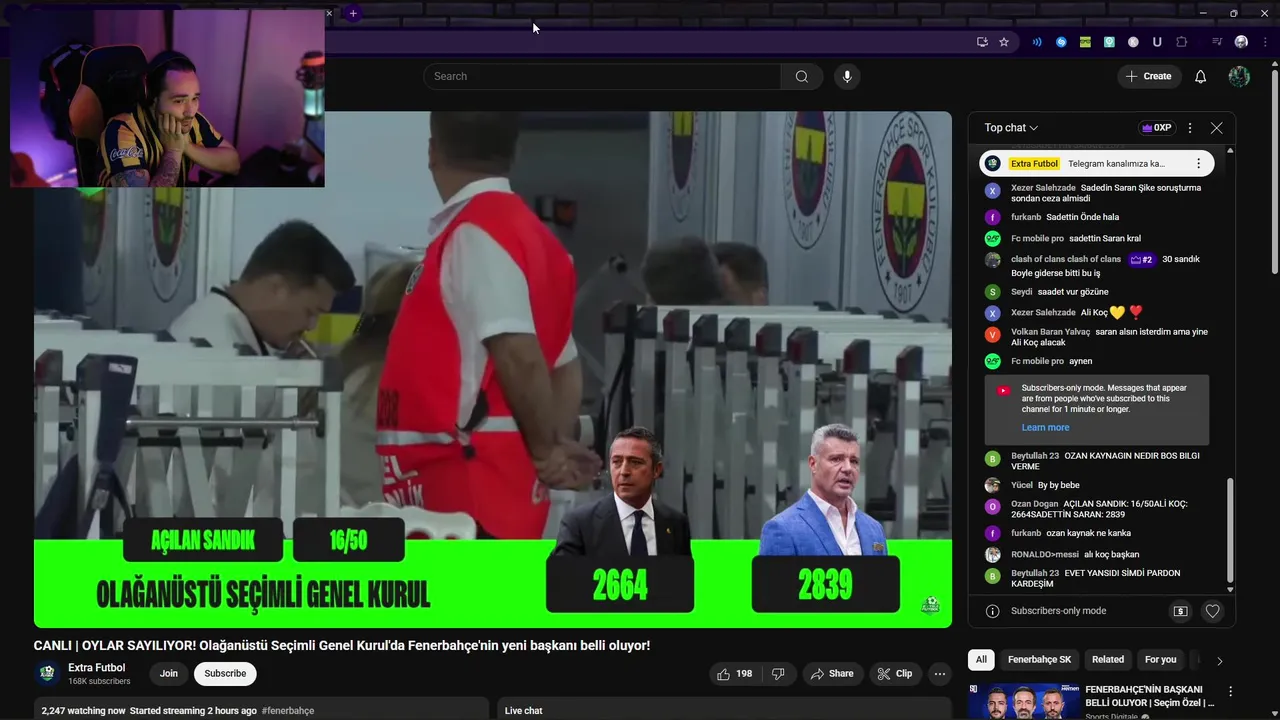Open the Extra Futbol channel name link
This screenshot has height=720, width=1280.
97,668
